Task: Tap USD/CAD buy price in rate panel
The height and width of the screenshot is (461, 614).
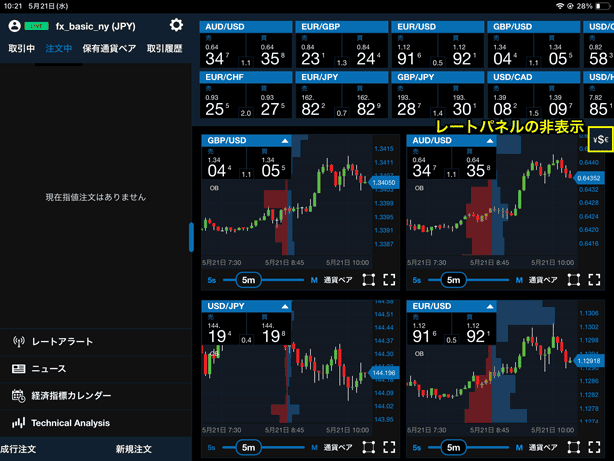Action: click(557, 101)
